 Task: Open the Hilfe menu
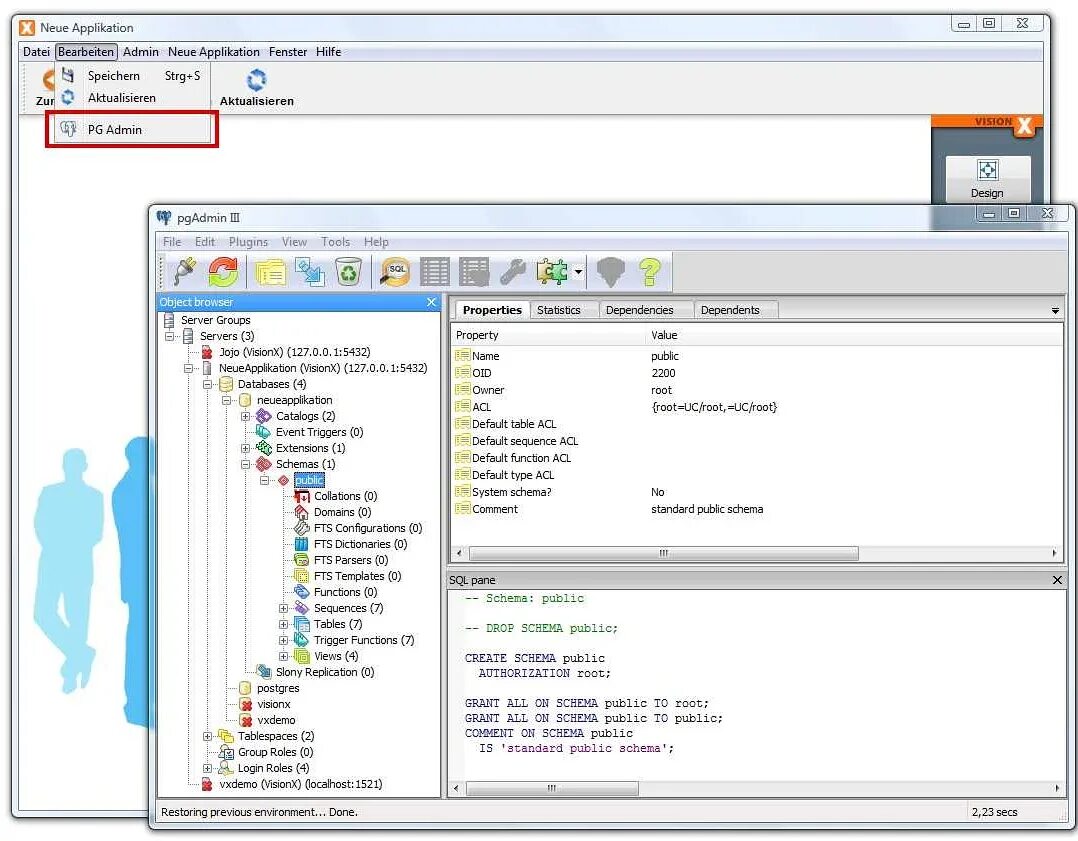pos(329,52)
